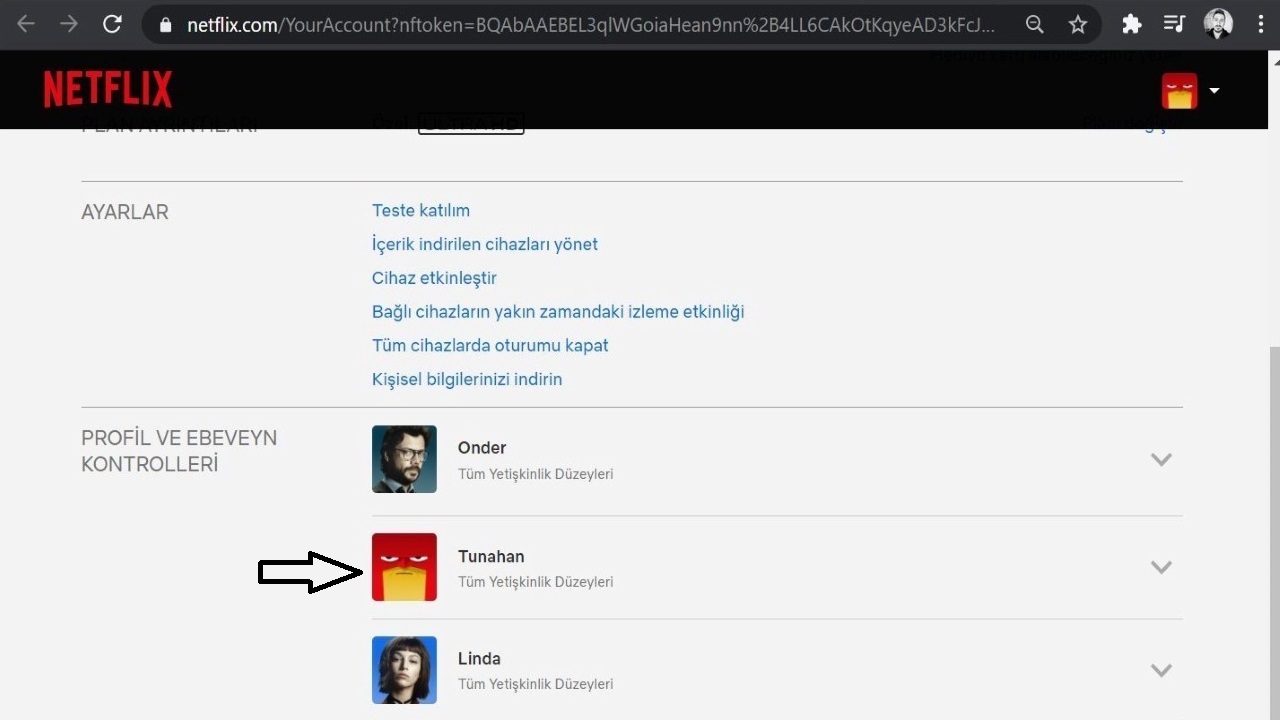
Task: Expand the header account menu caret
Action: 1214,91
